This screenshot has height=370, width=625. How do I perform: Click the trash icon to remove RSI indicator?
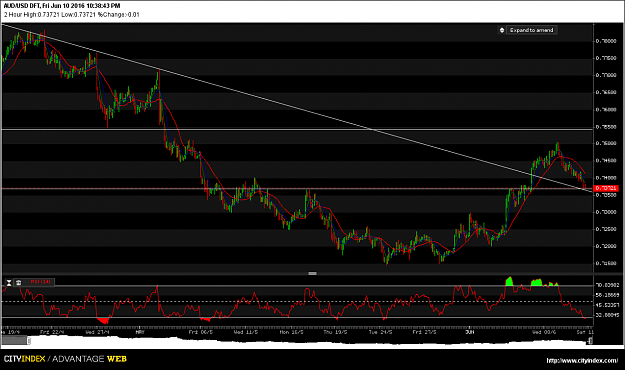[19, 283]
